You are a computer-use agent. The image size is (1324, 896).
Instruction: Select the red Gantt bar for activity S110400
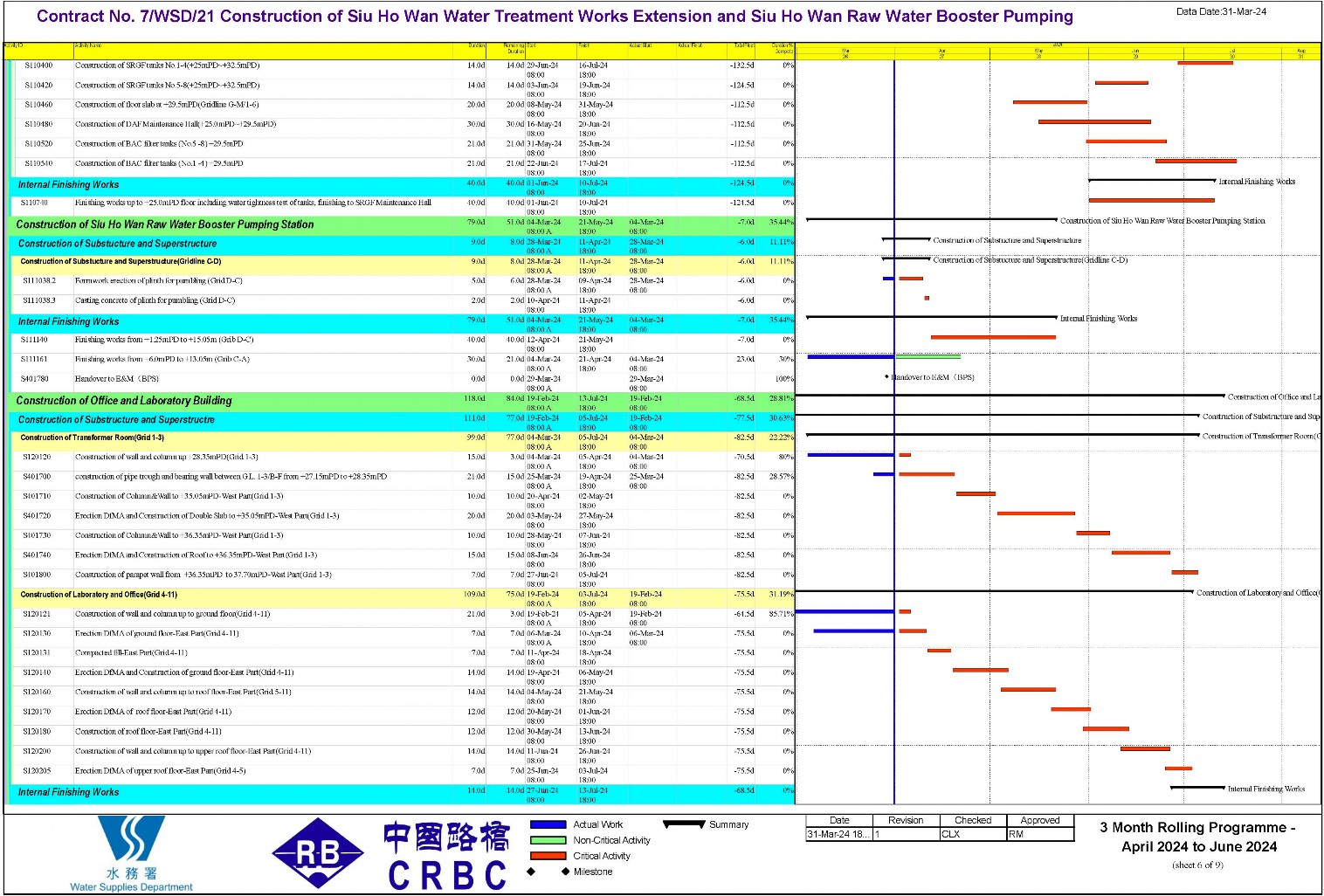pyautogui.click(x=1205, y=63)
